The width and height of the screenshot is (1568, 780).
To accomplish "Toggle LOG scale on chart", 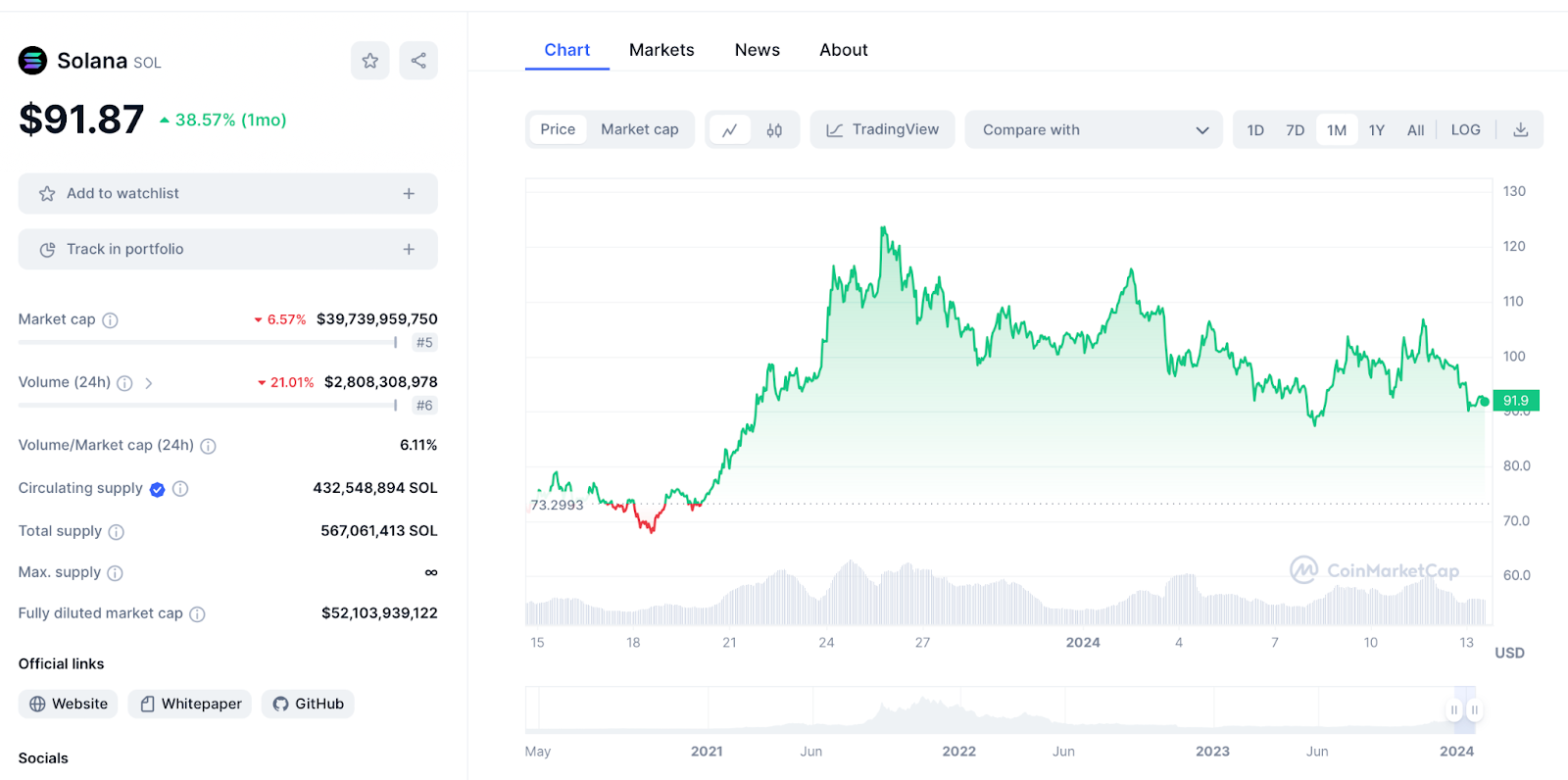I will 1466,130.
